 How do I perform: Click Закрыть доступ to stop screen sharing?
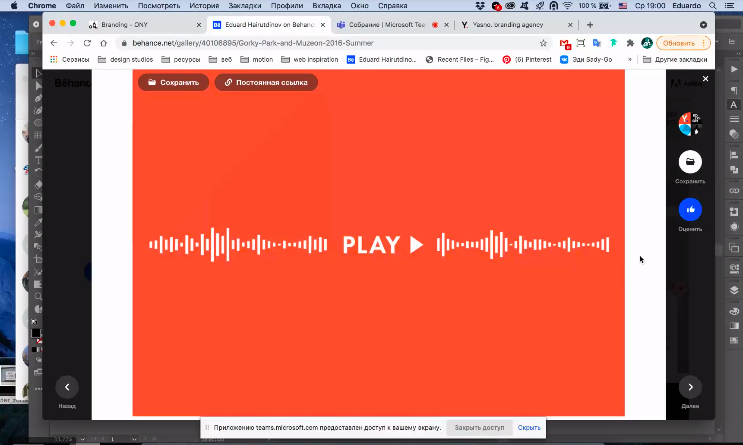(479, 427)
